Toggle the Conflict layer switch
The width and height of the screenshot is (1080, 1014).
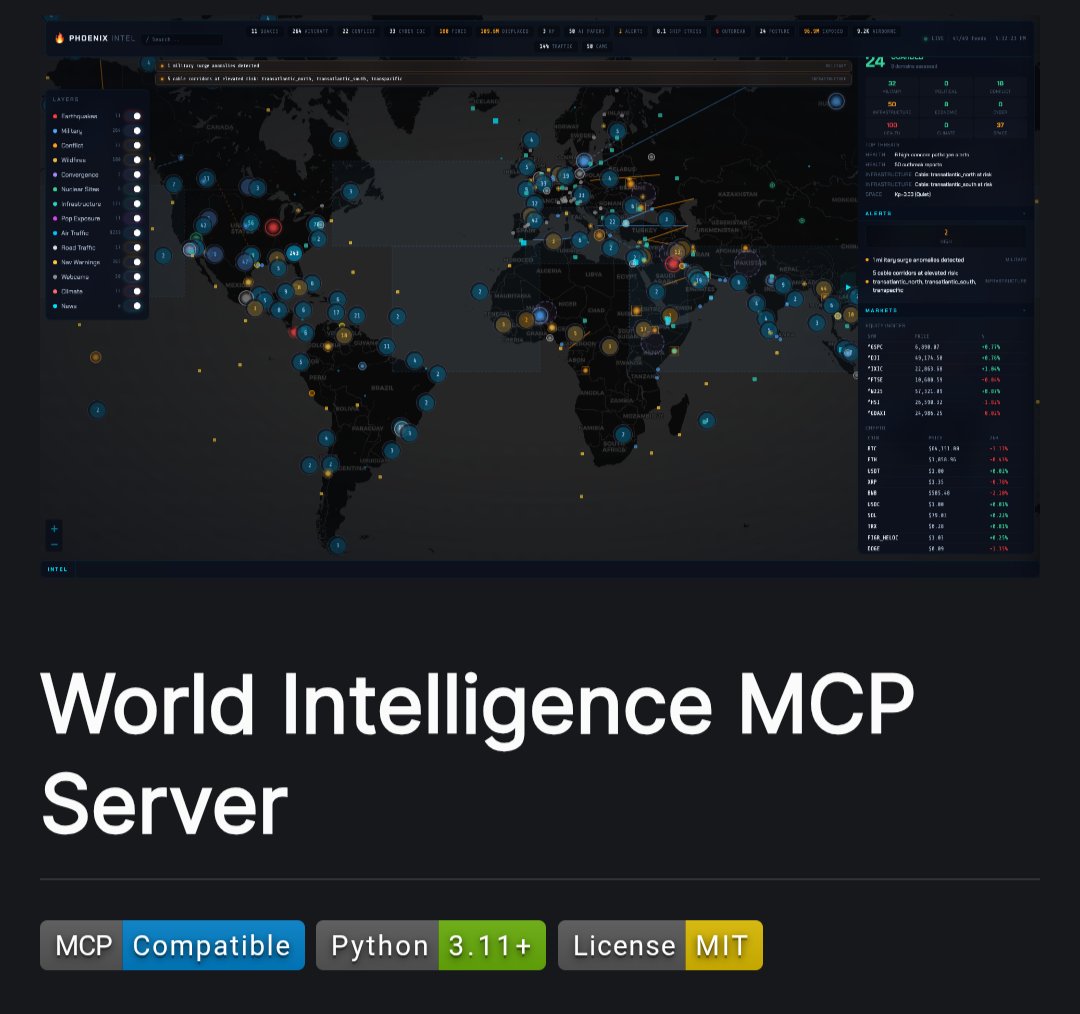134,145
